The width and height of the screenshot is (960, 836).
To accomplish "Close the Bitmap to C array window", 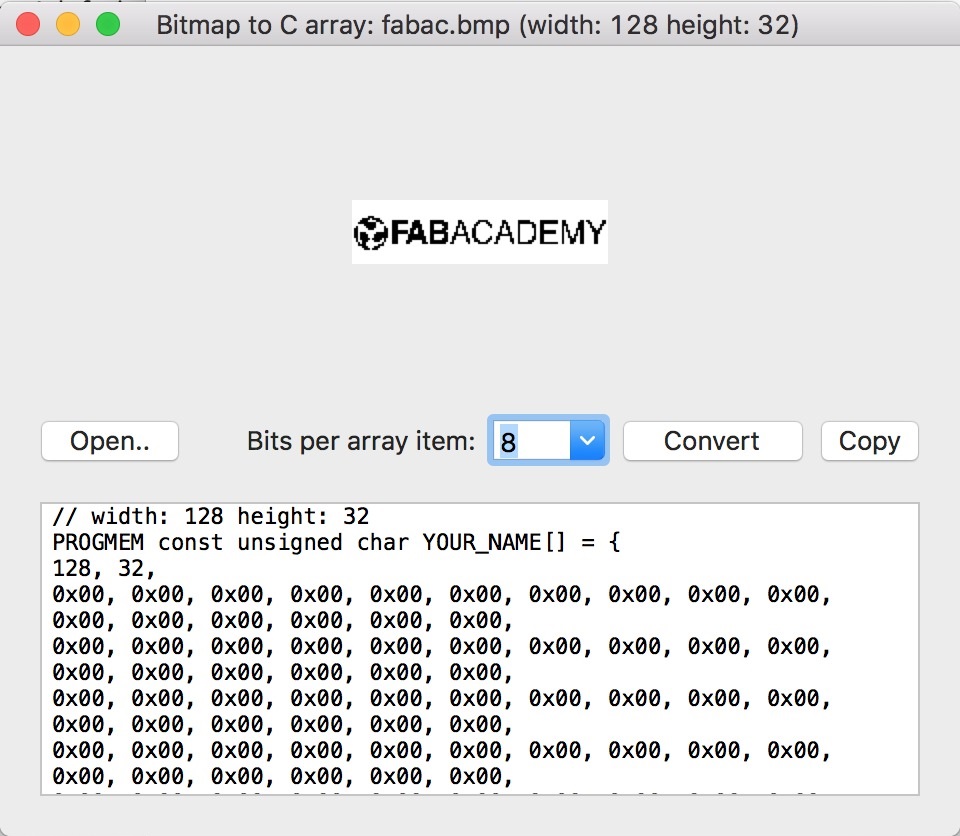I will pos(28,25).
